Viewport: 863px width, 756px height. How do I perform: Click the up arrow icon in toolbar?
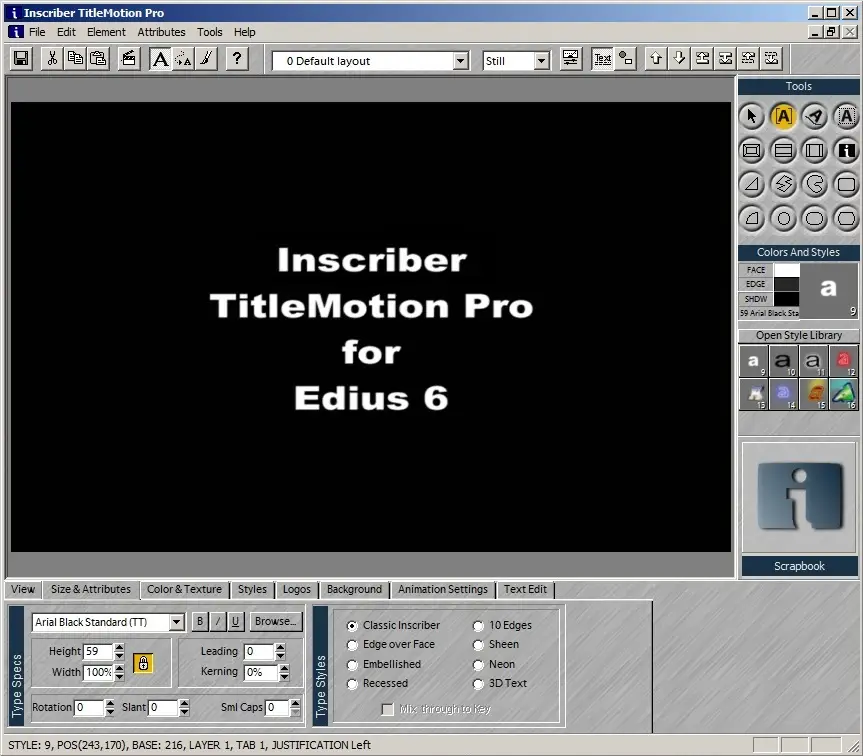656,58
